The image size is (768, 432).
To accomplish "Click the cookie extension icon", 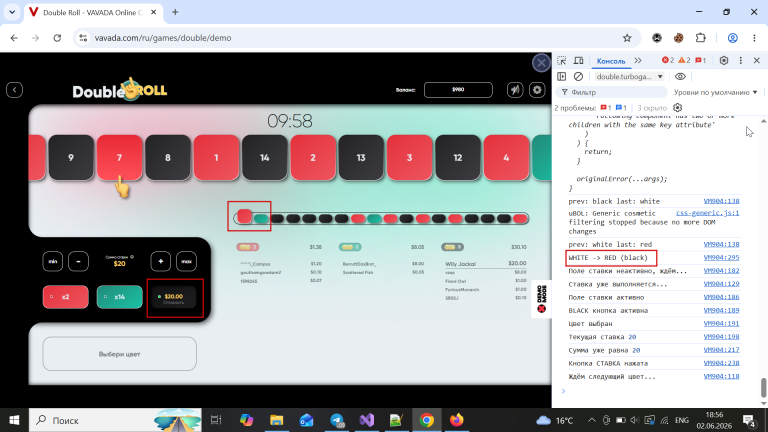I will pos(678,38).
